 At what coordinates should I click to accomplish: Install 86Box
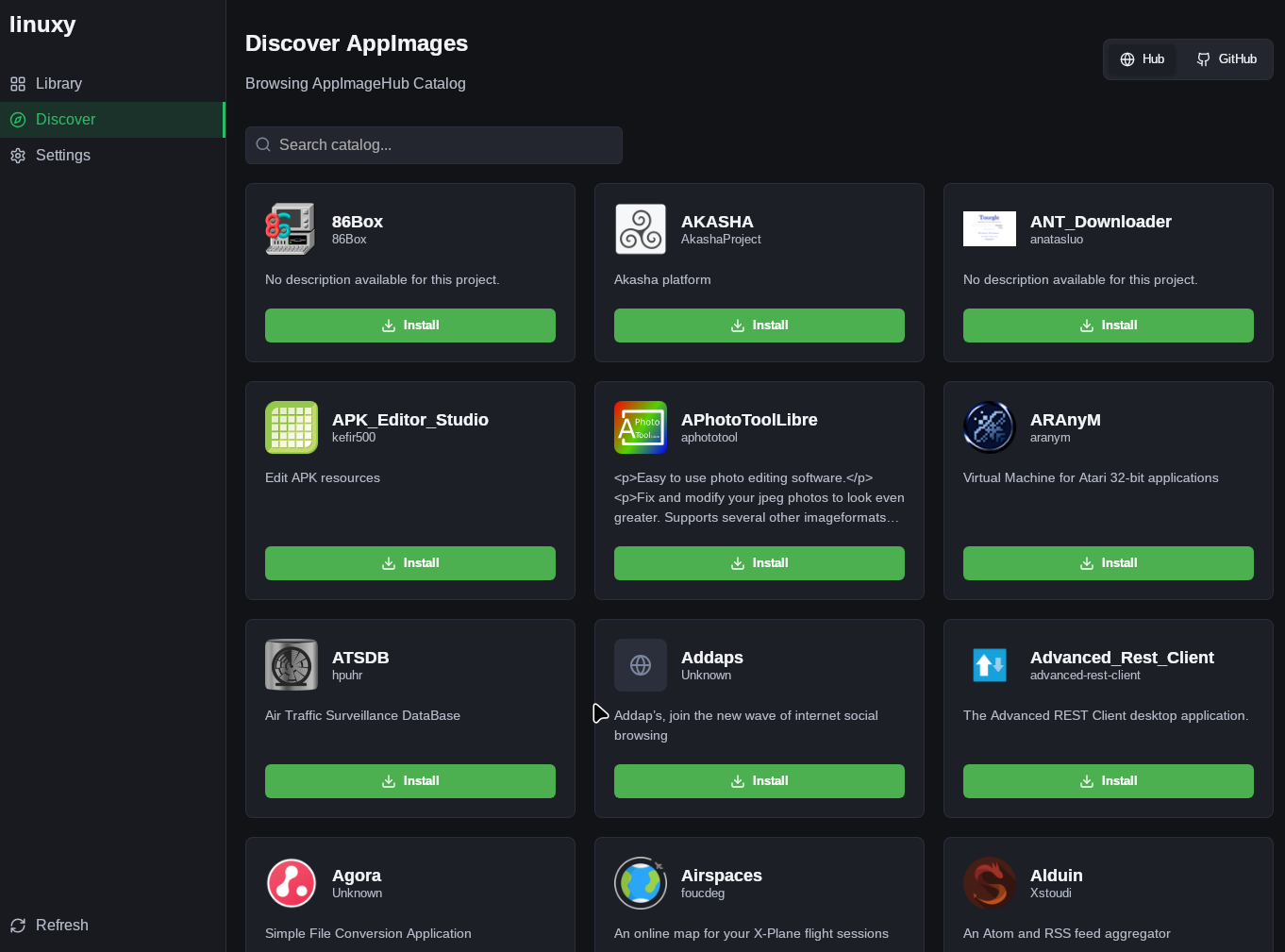click(x=410, y=326)
